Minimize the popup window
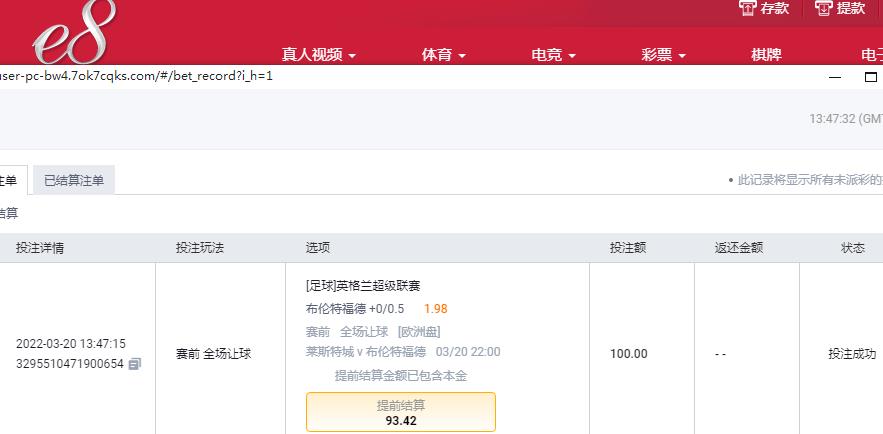 pyautogui.click(x=835, y=77)
